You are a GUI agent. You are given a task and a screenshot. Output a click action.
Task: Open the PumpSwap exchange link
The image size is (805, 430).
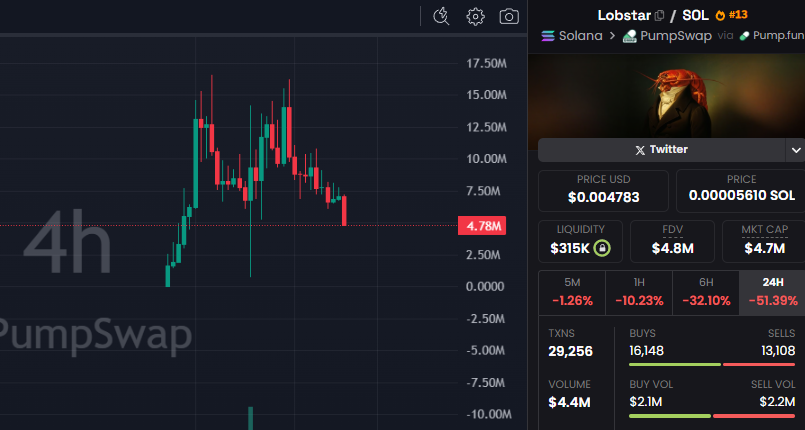coord(676,36)
